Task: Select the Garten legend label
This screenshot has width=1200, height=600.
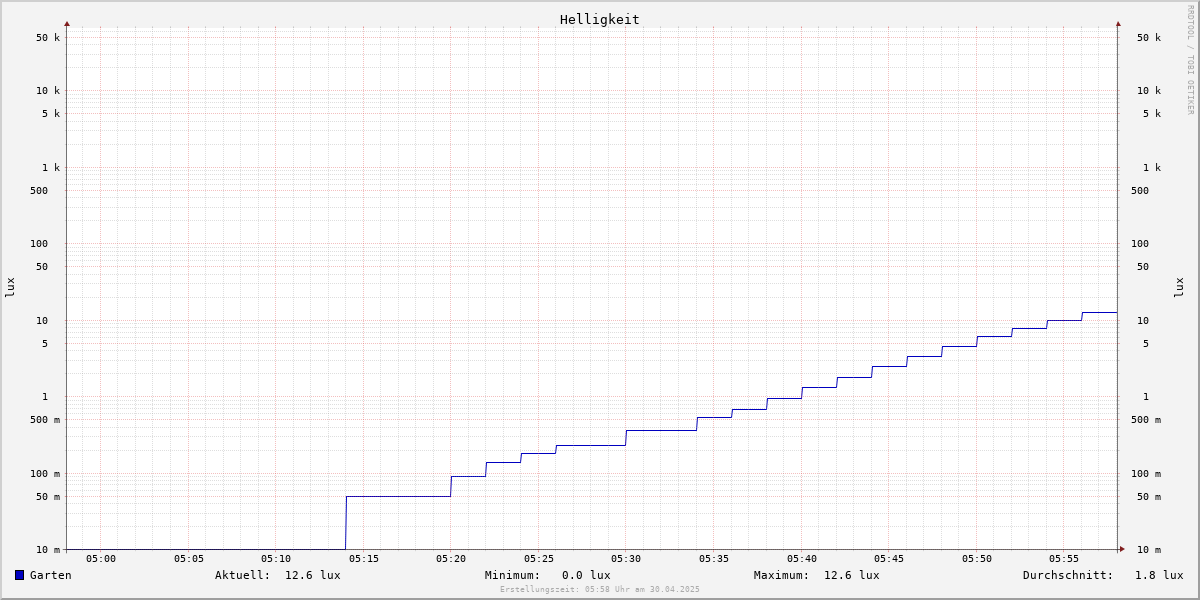Action: click(x=50, y=575)
